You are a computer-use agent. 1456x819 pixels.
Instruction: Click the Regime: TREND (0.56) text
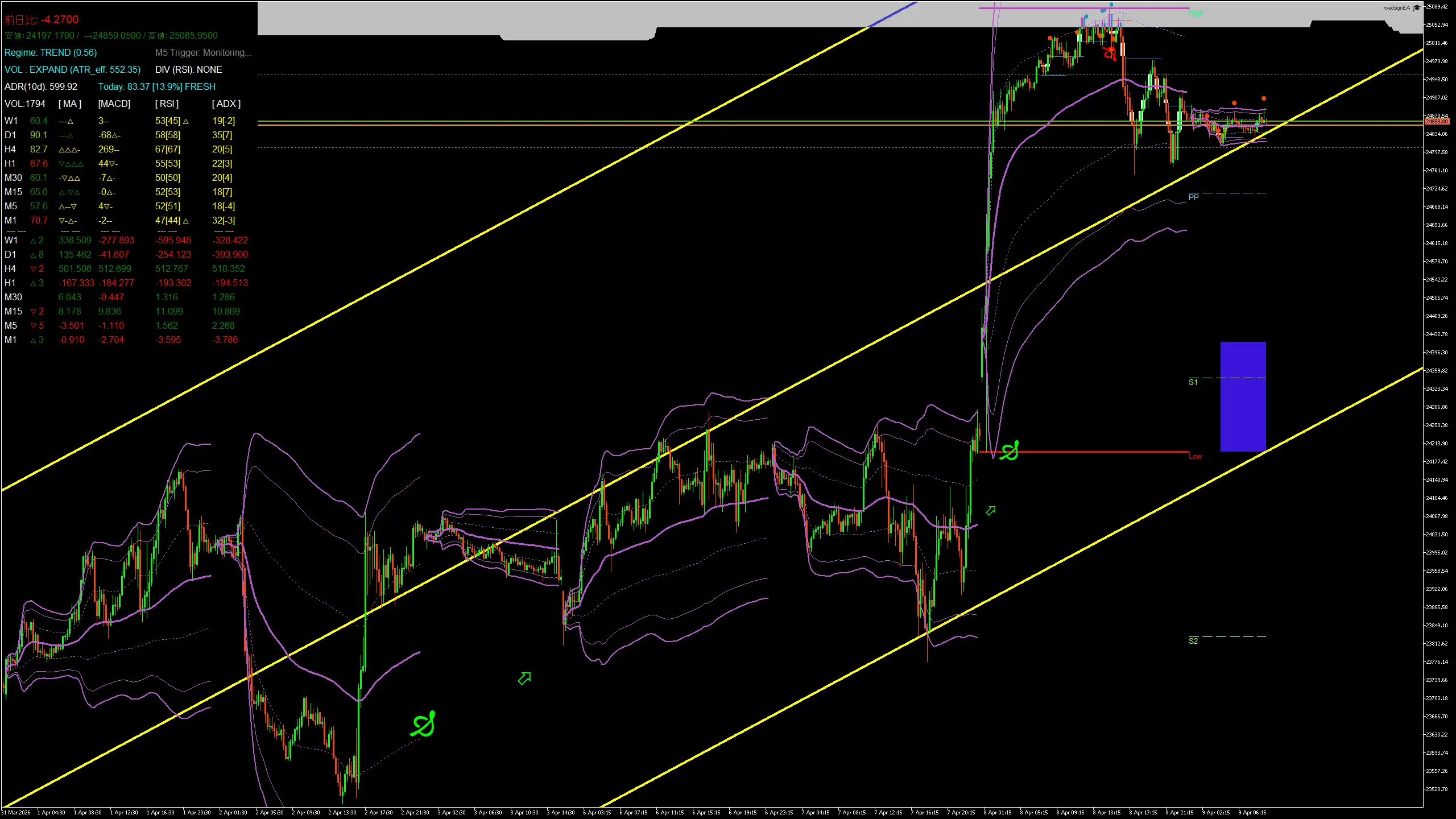(x=51, y=52)
